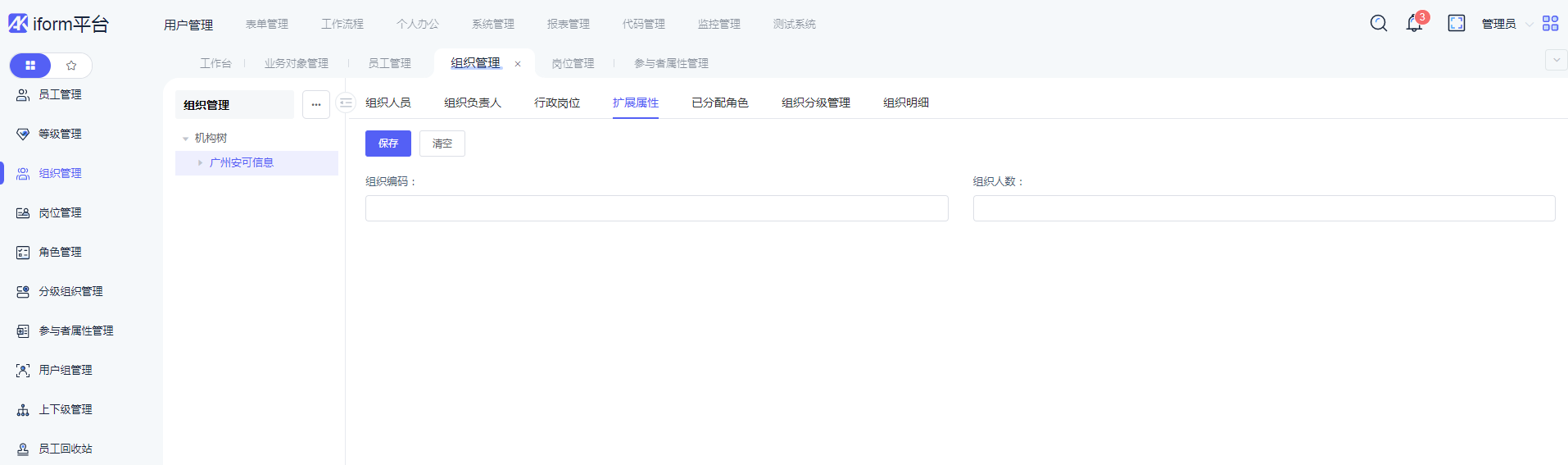Click the 角色管理 sidebar icon
Image resolution: width=1568 pixels, height=465 pixels.
coord(23,253)
